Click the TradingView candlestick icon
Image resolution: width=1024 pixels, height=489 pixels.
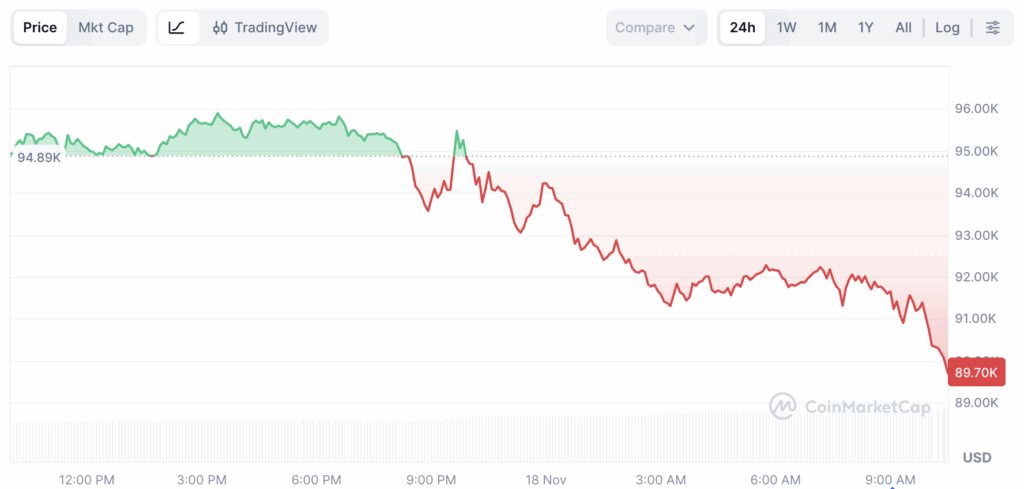(x=220, y=28)
